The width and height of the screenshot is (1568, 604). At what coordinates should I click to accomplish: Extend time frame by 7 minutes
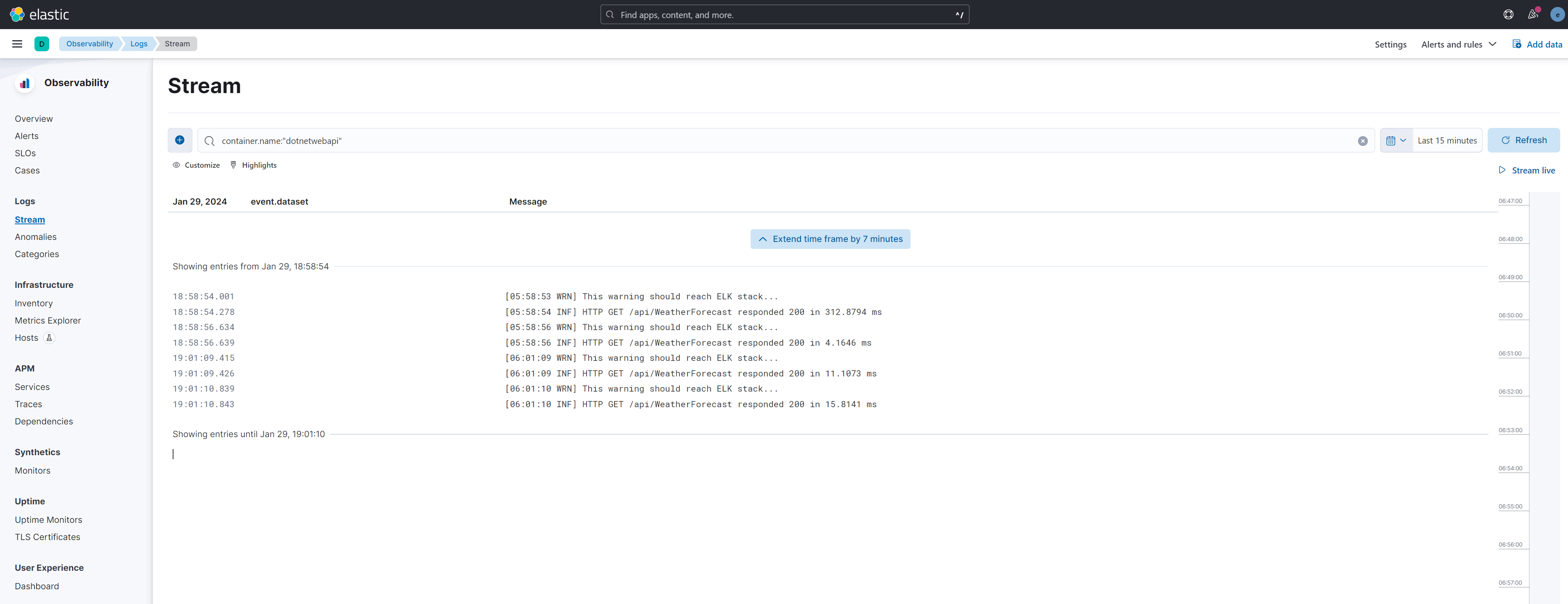tap(830, 239)
